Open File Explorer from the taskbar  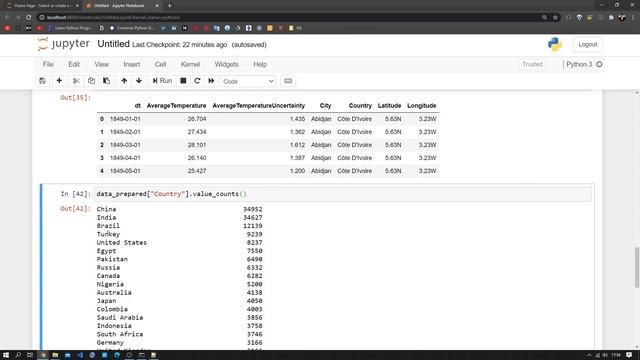[x=55, y=355]
